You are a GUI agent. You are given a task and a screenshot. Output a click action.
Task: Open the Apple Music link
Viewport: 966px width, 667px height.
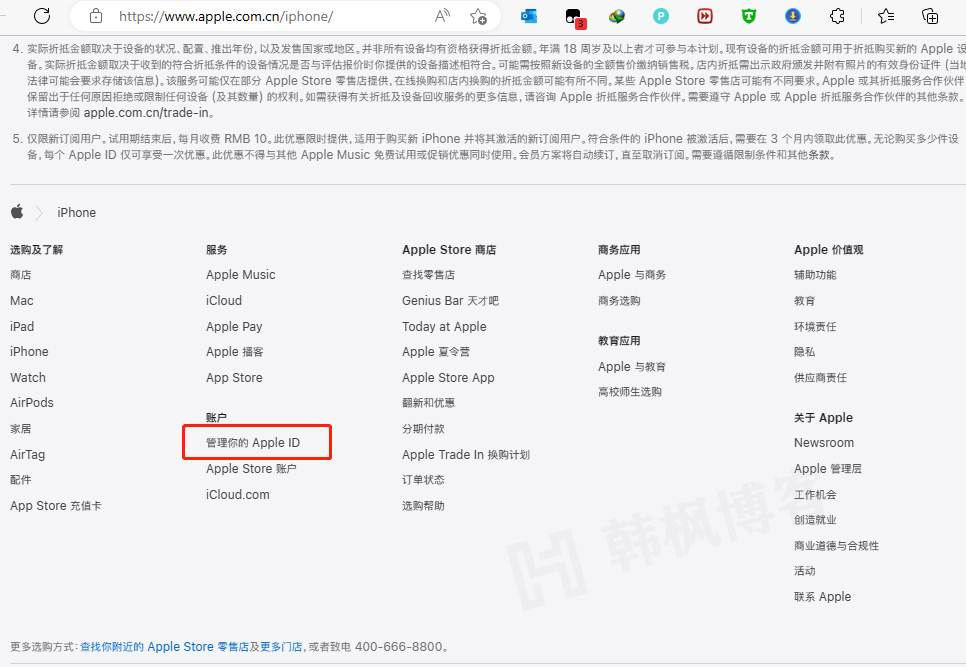pyautogui.click(x=240, y=274)
